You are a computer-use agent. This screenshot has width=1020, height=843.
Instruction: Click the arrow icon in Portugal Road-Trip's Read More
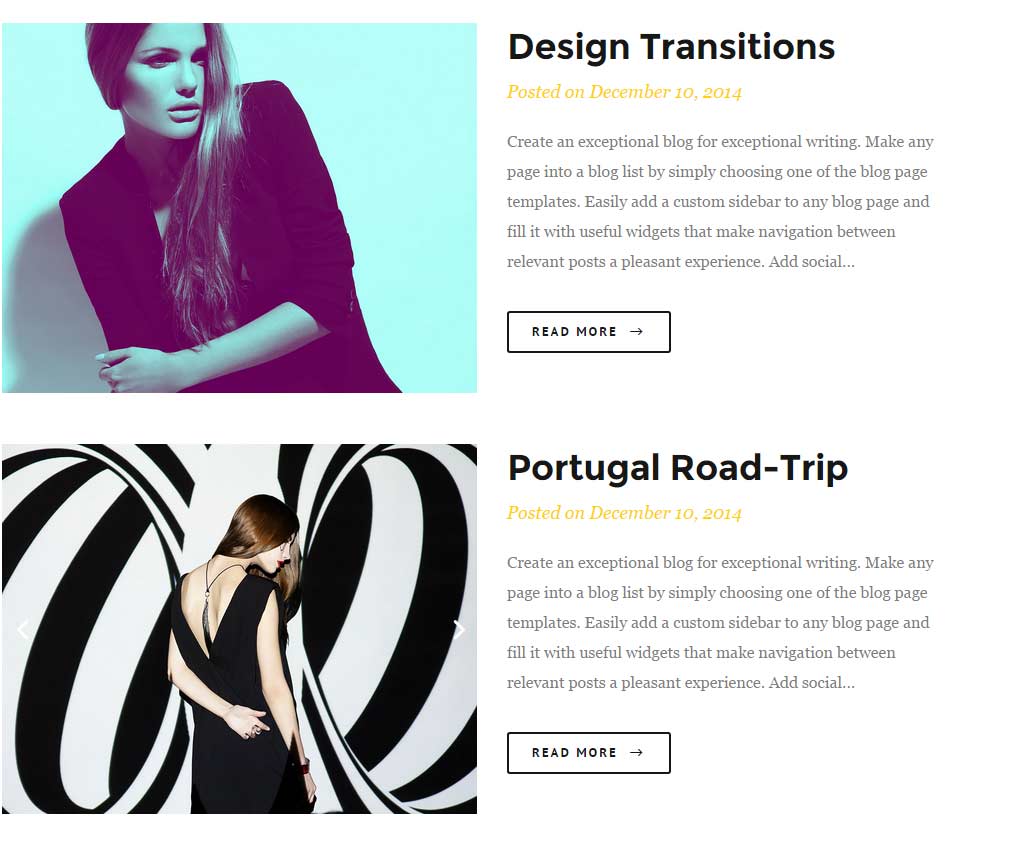636,753
